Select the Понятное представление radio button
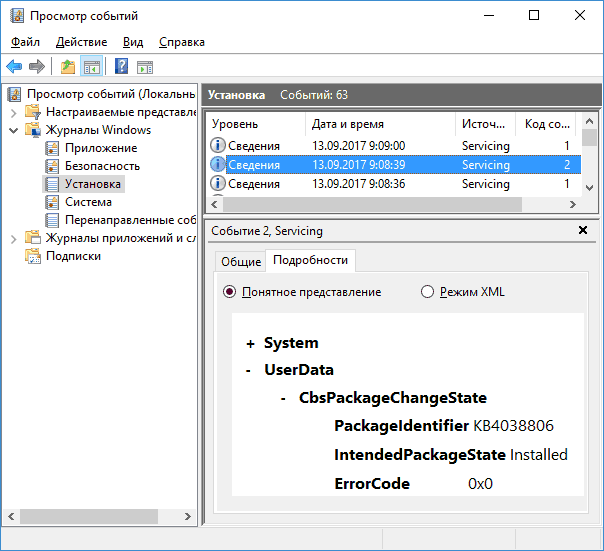Screen dimensions: 604x551 tap(229, 292)
